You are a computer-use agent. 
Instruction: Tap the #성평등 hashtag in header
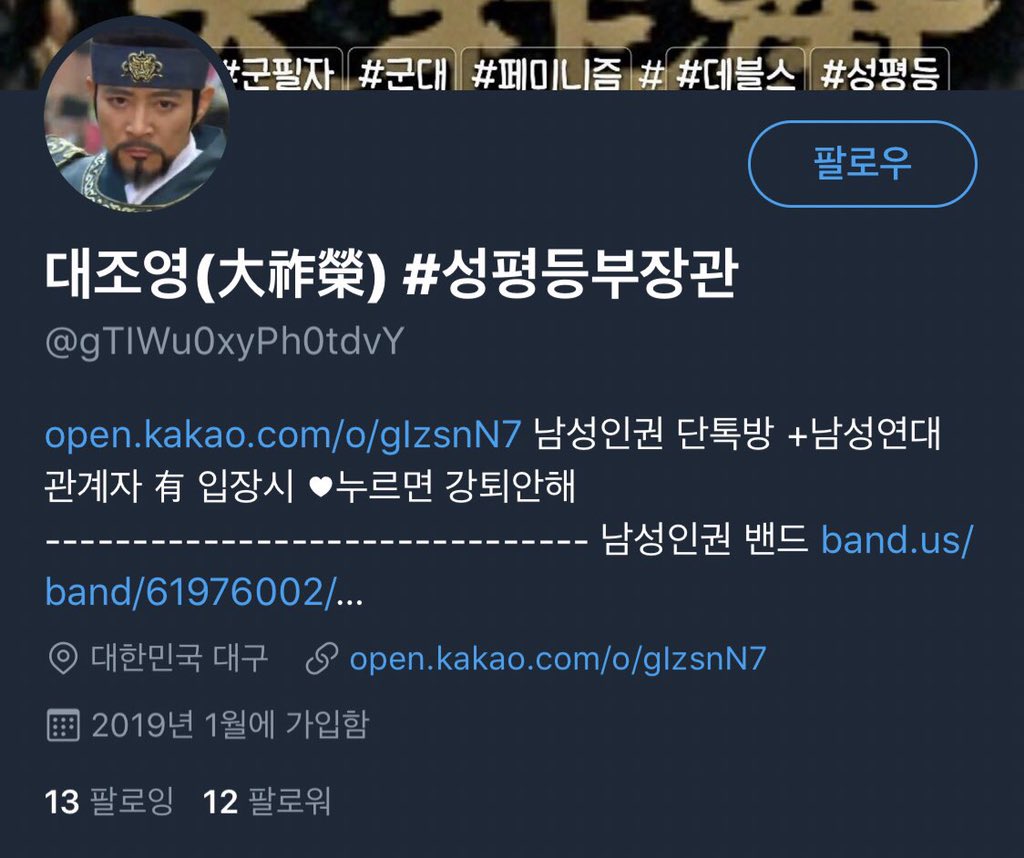[x=879, y=72]
